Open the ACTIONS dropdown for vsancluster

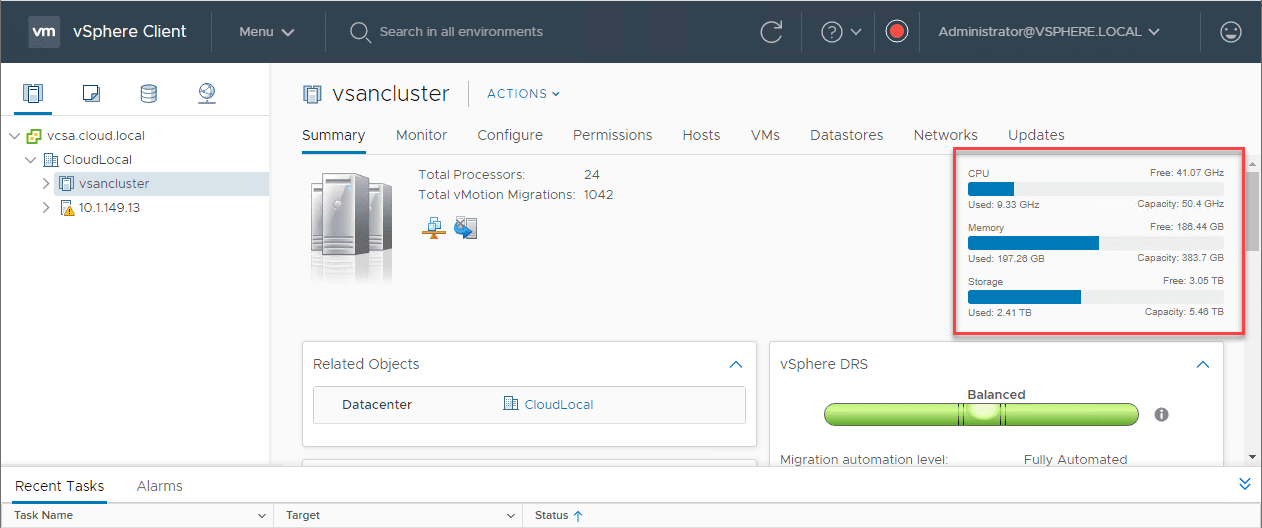pos(523,94)
